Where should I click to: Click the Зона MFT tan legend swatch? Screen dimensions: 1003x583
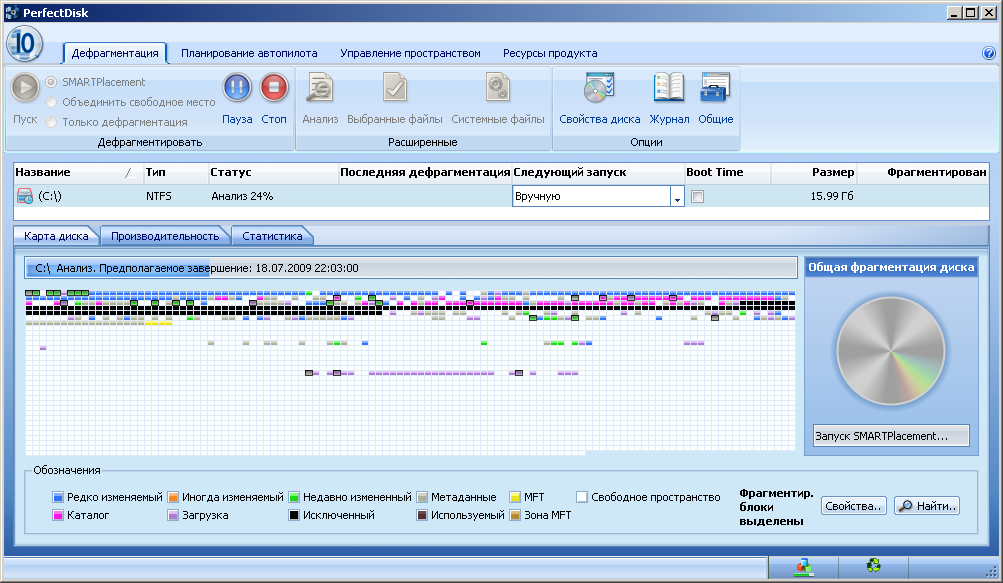(515, 515)
